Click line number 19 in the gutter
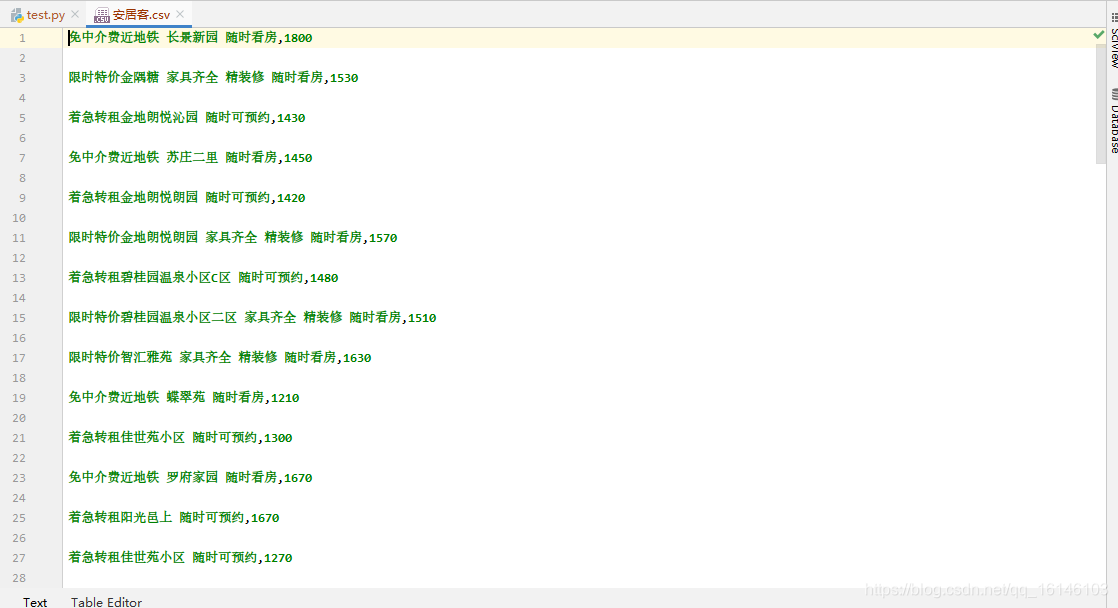 [19, 398]
